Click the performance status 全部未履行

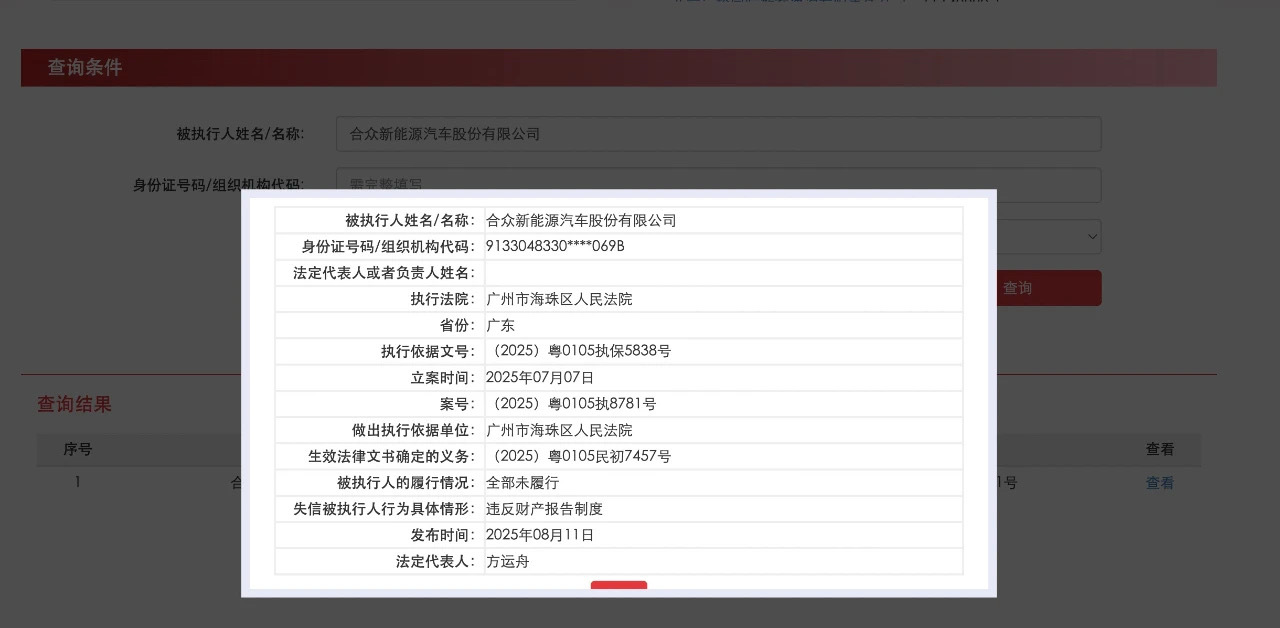point(522,482)
